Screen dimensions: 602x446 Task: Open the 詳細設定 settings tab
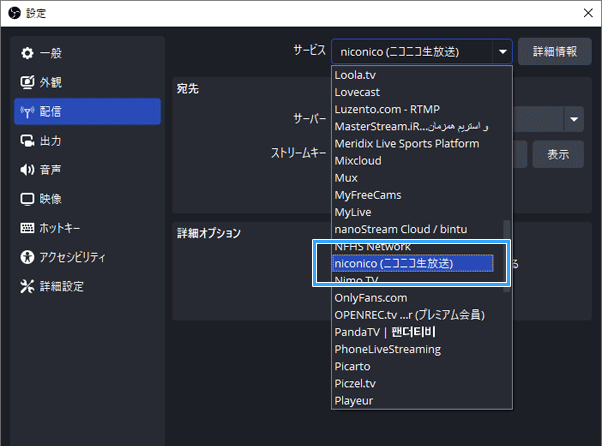point(88,286)
